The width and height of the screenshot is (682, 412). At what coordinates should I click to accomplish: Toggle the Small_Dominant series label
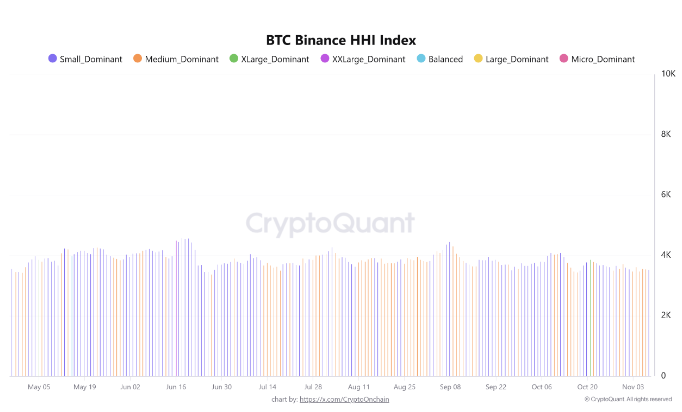(x=92, y=60)
